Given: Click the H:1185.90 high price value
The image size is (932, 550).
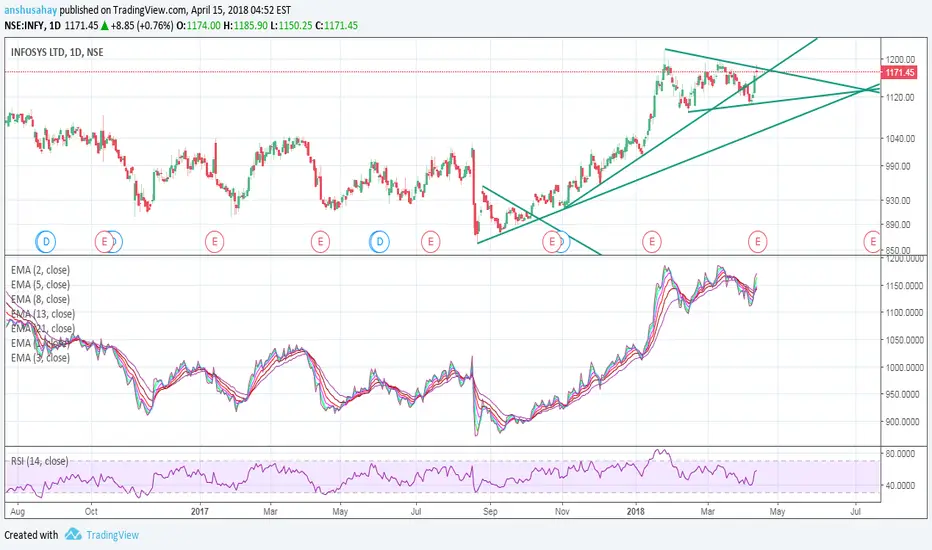Looking at the screenshot, I should [245, 26].
